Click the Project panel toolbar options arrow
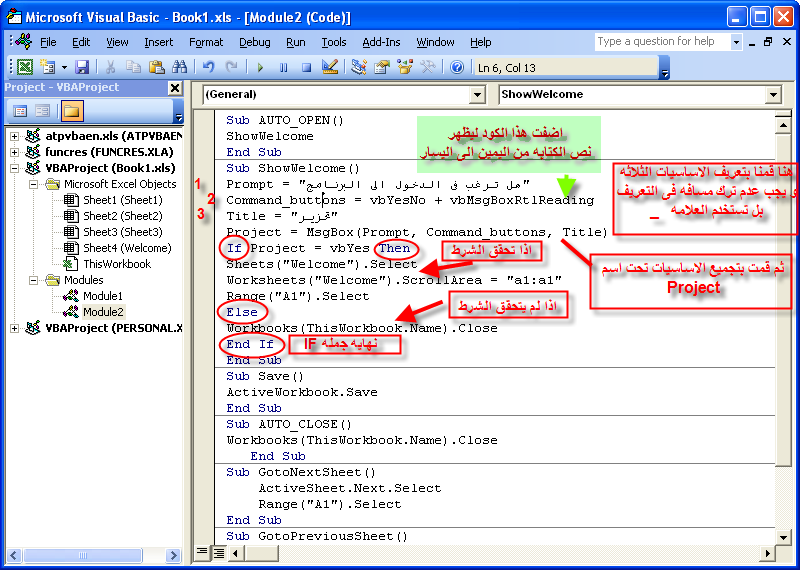800x570 pixels. coord(178,111)
